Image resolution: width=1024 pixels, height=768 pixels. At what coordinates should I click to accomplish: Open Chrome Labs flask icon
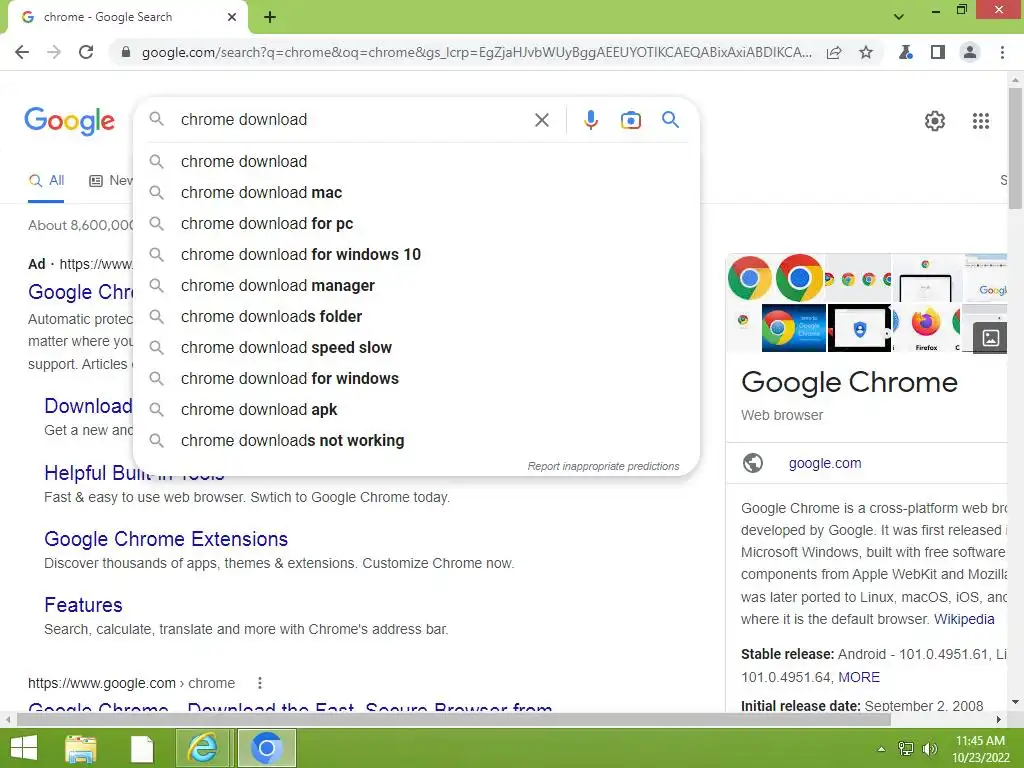tap(906, 52)
